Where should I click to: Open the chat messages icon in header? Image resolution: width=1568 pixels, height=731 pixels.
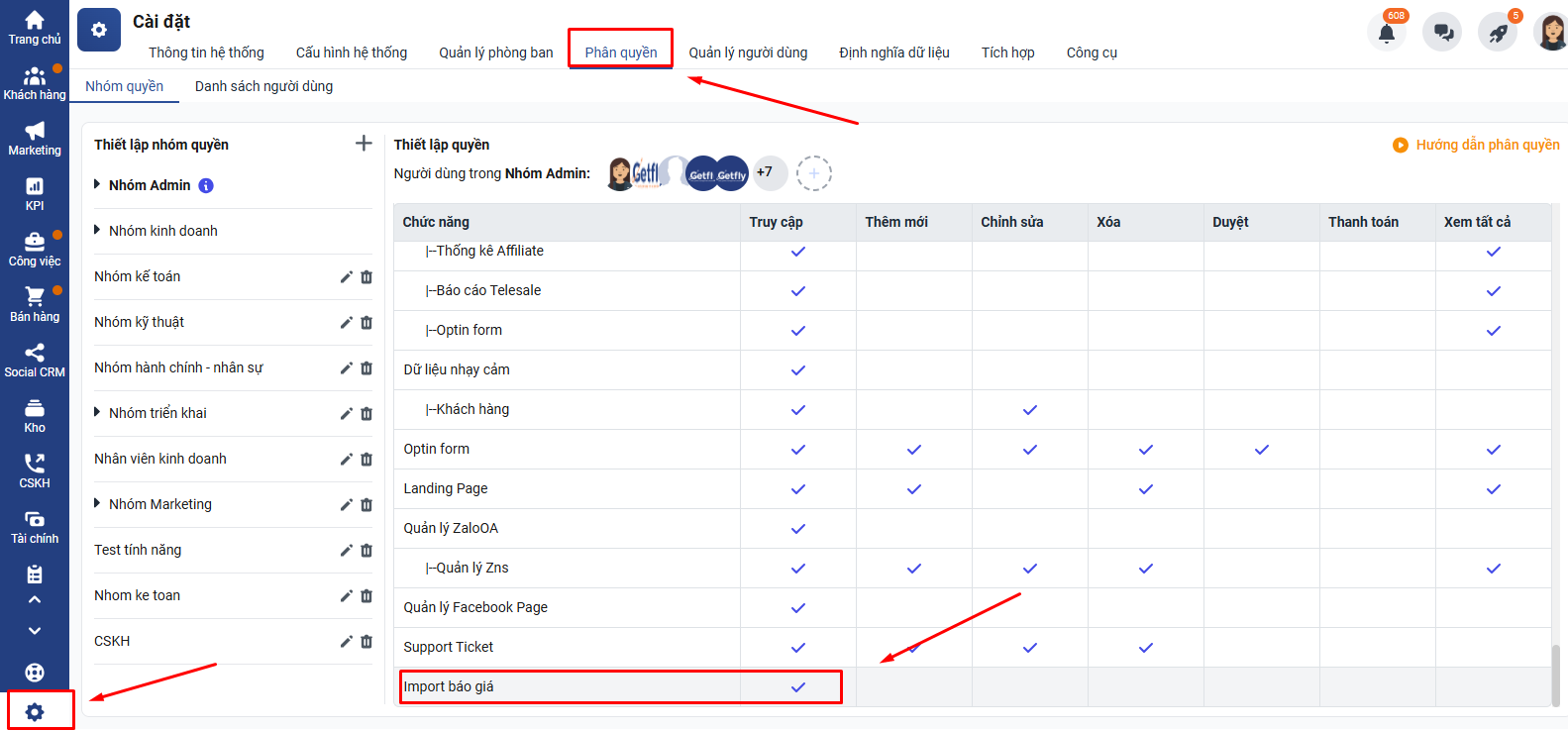coord(1442,33)
